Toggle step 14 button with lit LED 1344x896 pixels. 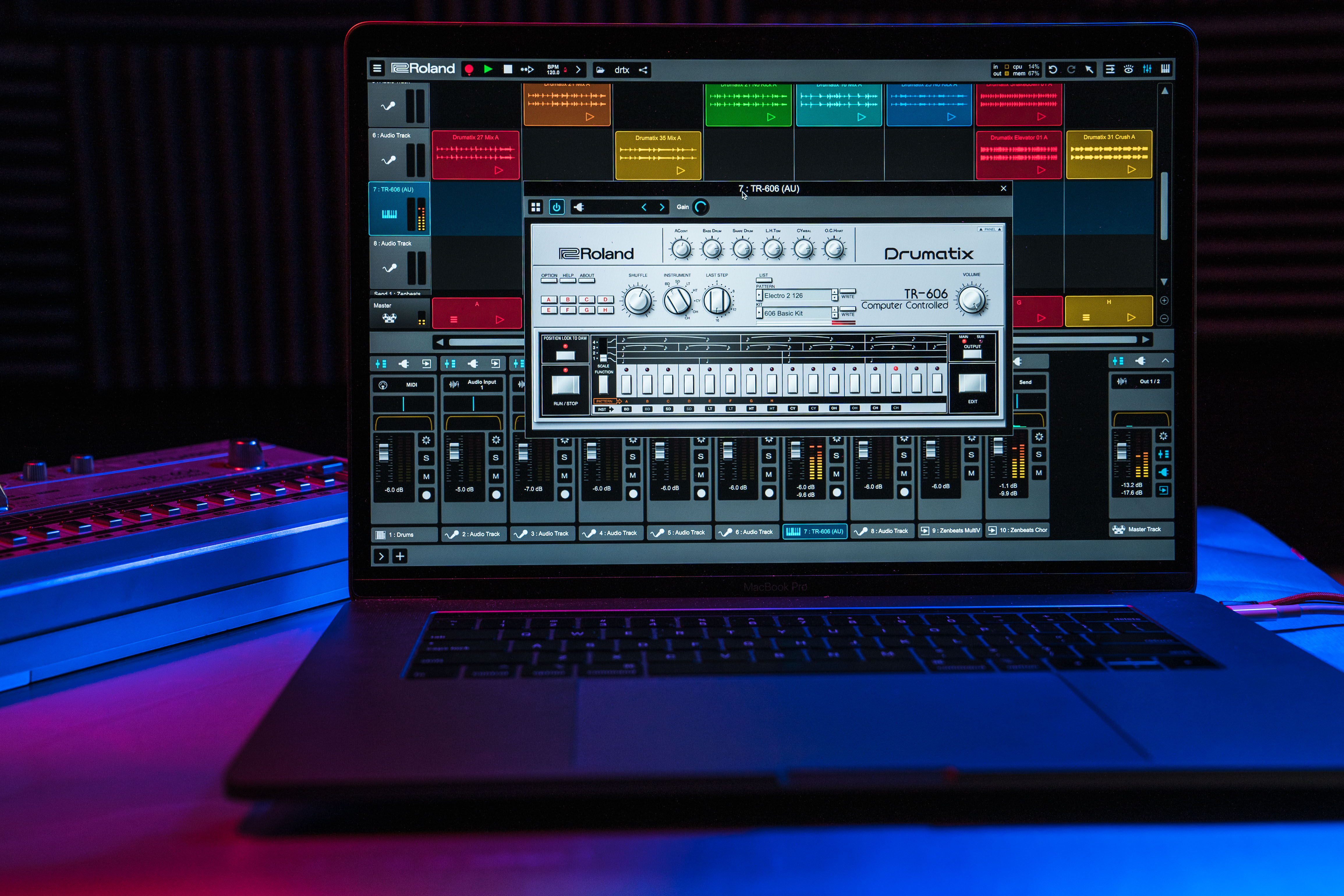point(895,383)
